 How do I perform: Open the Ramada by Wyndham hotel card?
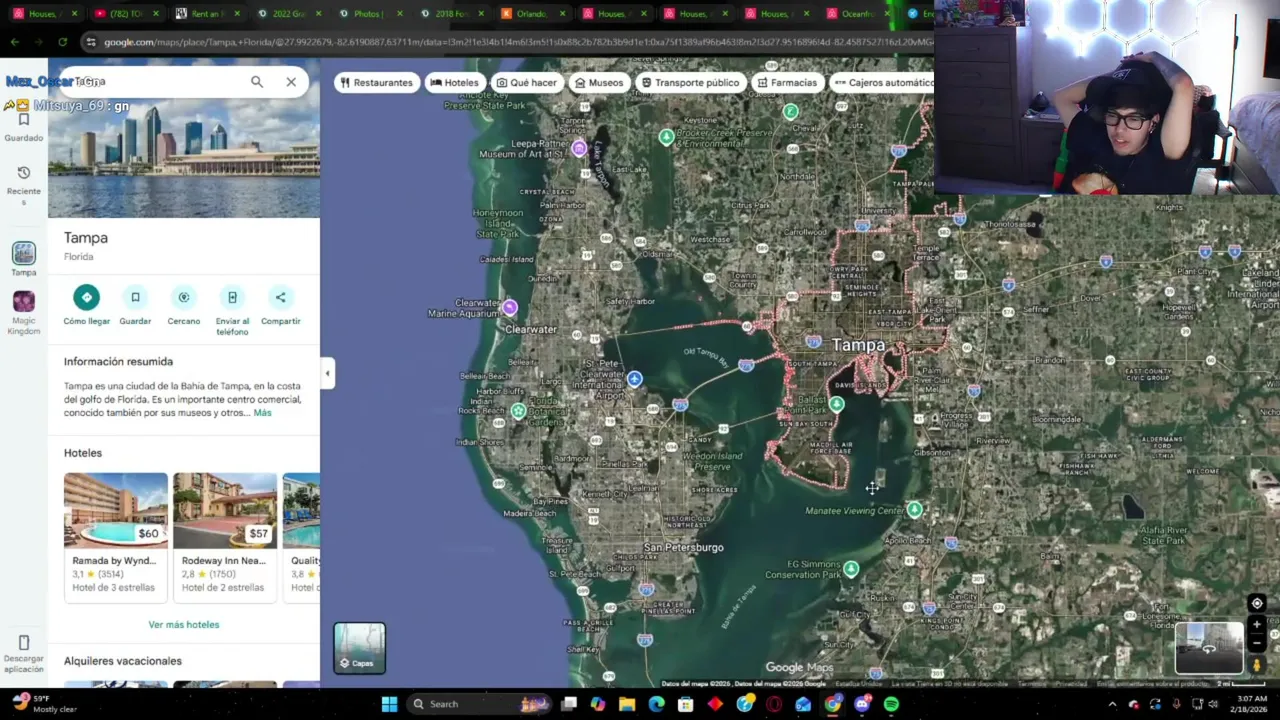(116, 536)
